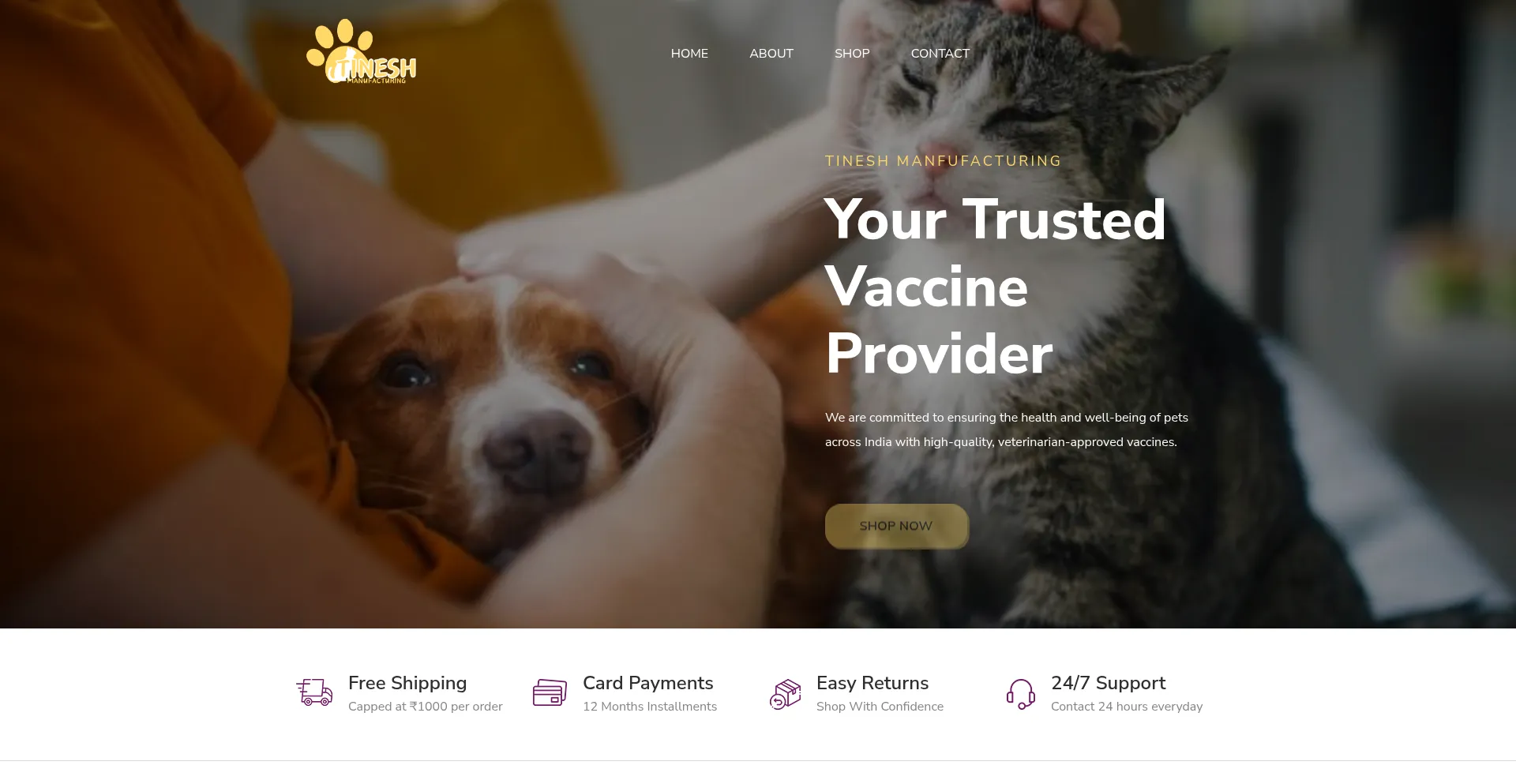1516x784 pixels.
Task: Click the TINESH MANFUFACTURING tagline text
Action: [944, 161]
